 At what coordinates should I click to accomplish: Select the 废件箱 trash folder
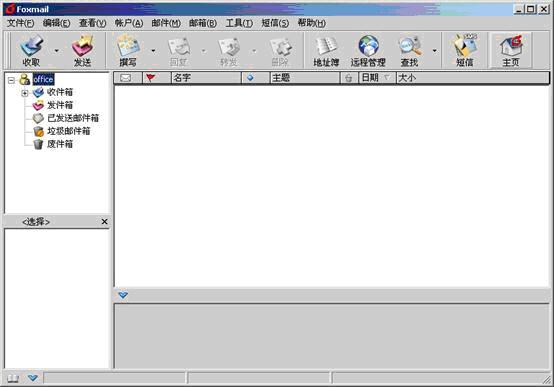tap(60, 144)
